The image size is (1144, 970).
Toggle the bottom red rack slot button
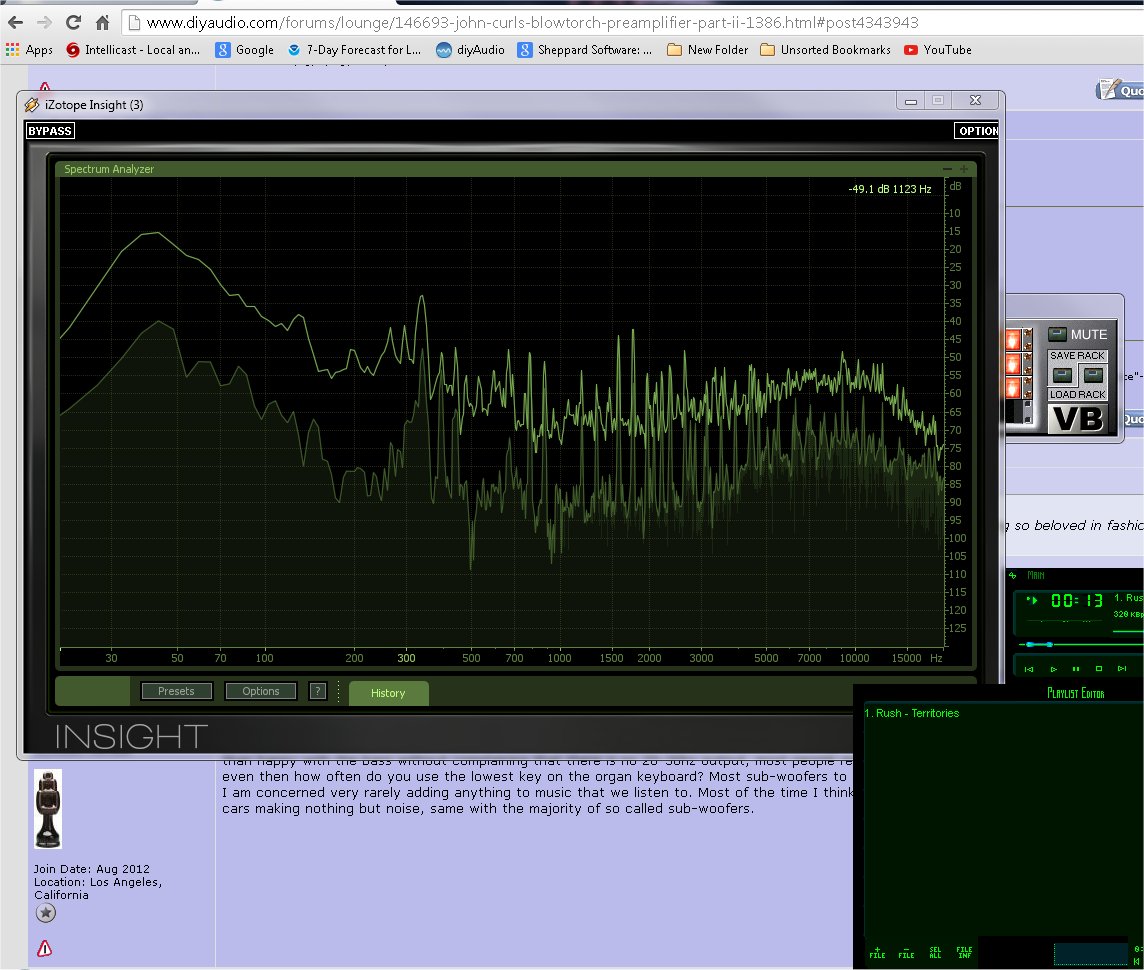click(1013, 387)
